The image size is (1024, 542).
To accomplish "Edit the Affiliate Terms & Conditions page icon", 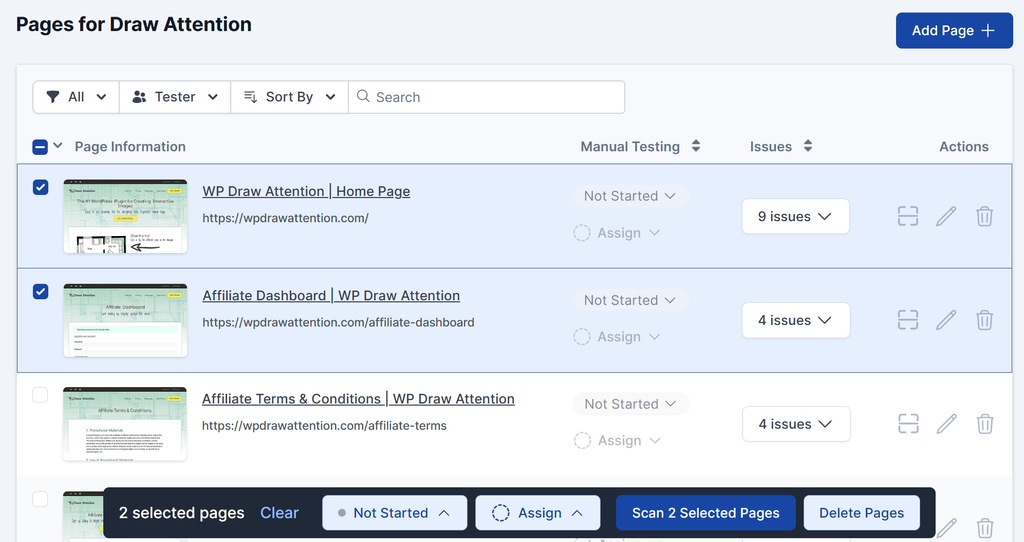I will (947, 424).
